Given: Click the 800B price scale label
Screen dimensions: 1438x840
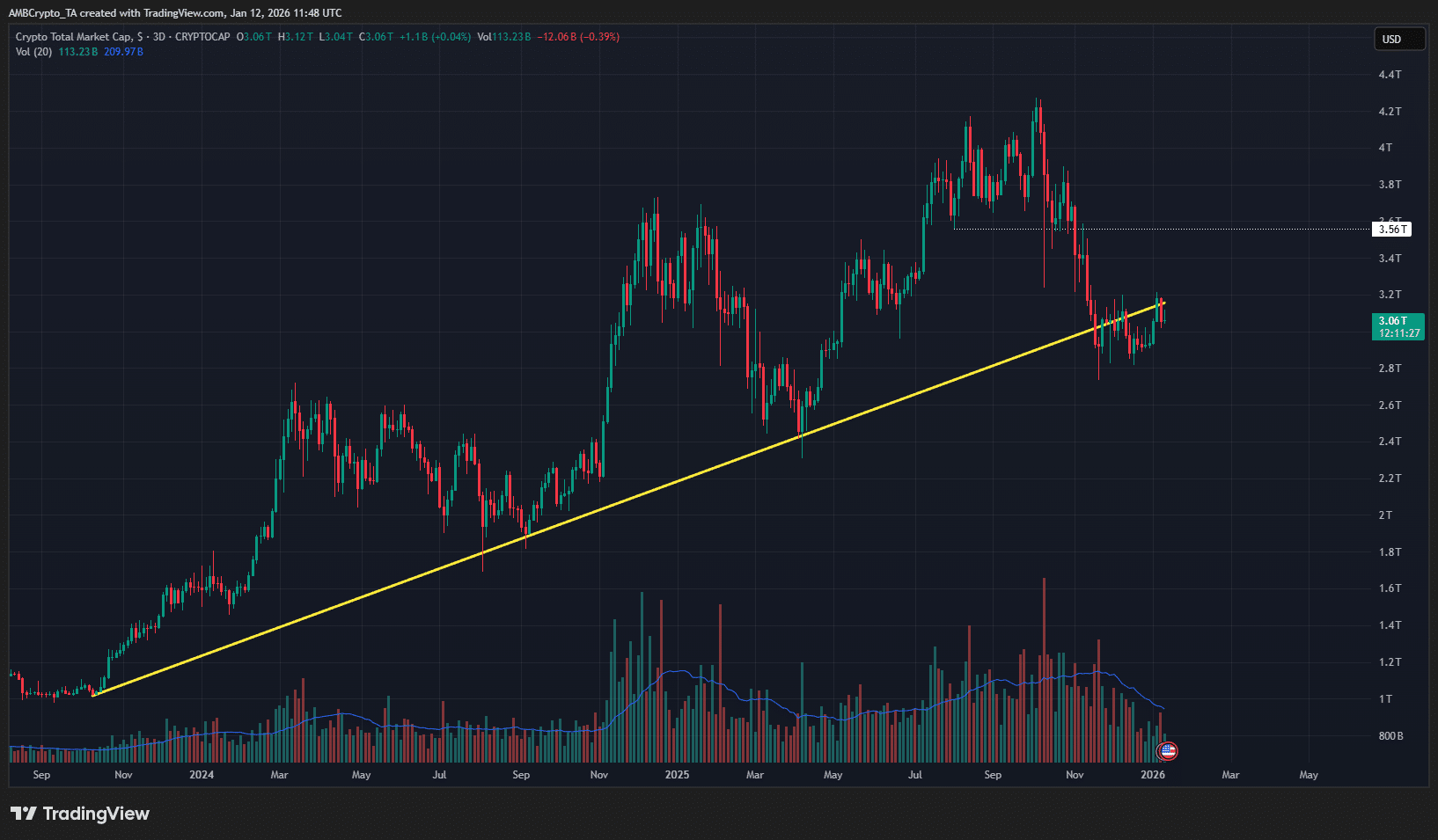Looking at the screenshot, I should click(1390, 735).
